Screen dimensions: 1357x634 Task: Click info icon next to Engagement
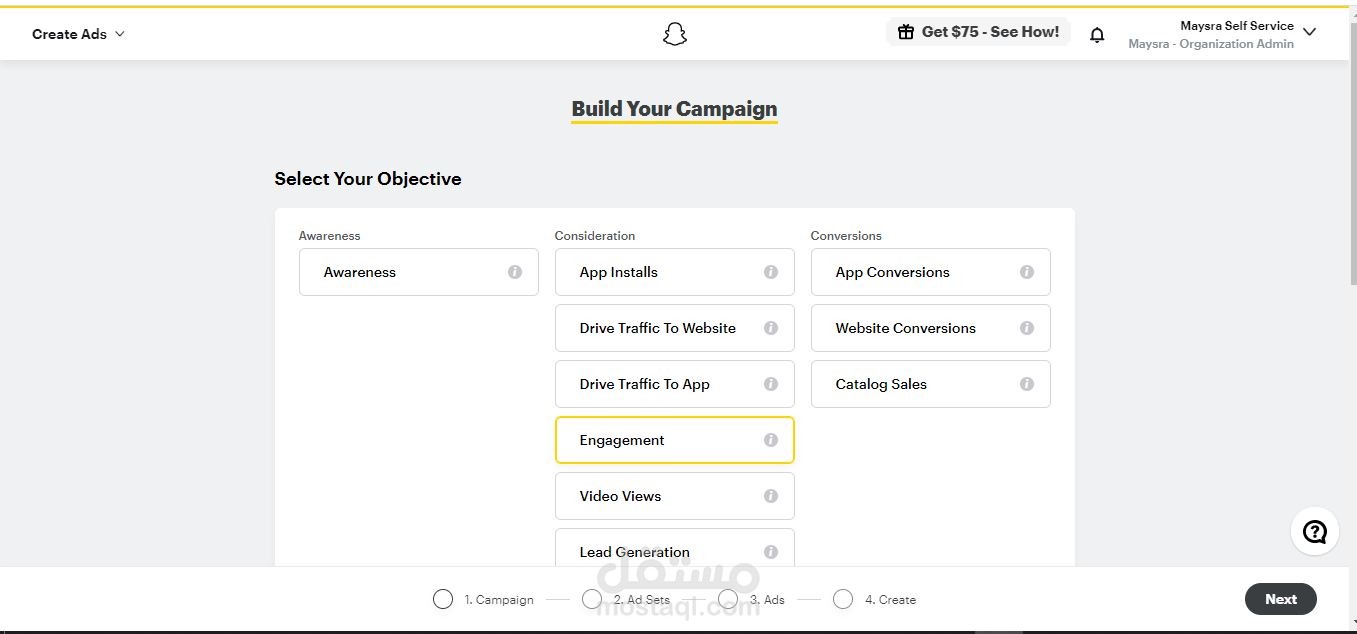[x=771, y=440]
